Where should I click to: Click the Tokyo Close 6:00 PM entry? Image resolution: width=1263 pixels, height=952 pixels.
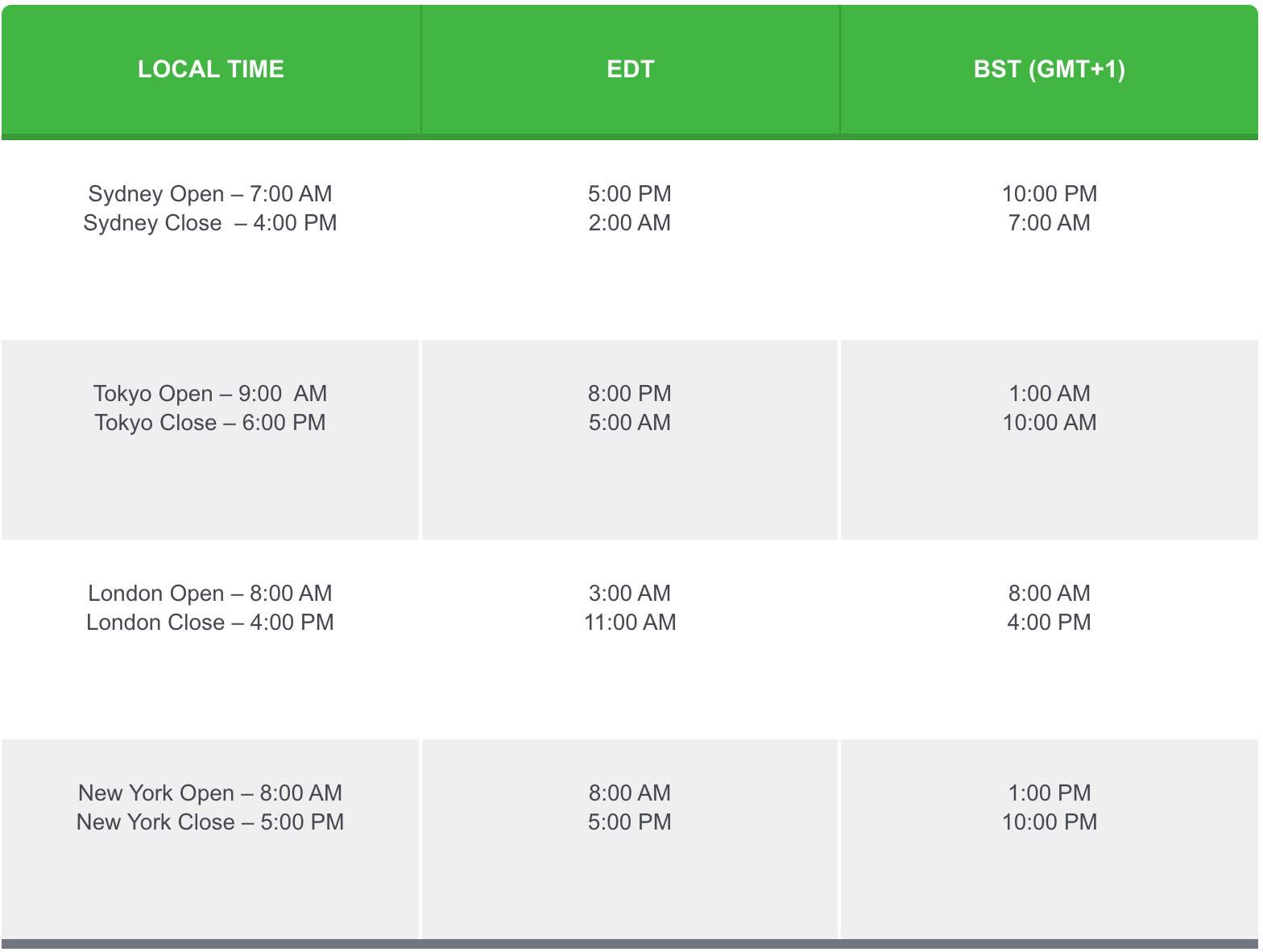[x=210, y=423]
